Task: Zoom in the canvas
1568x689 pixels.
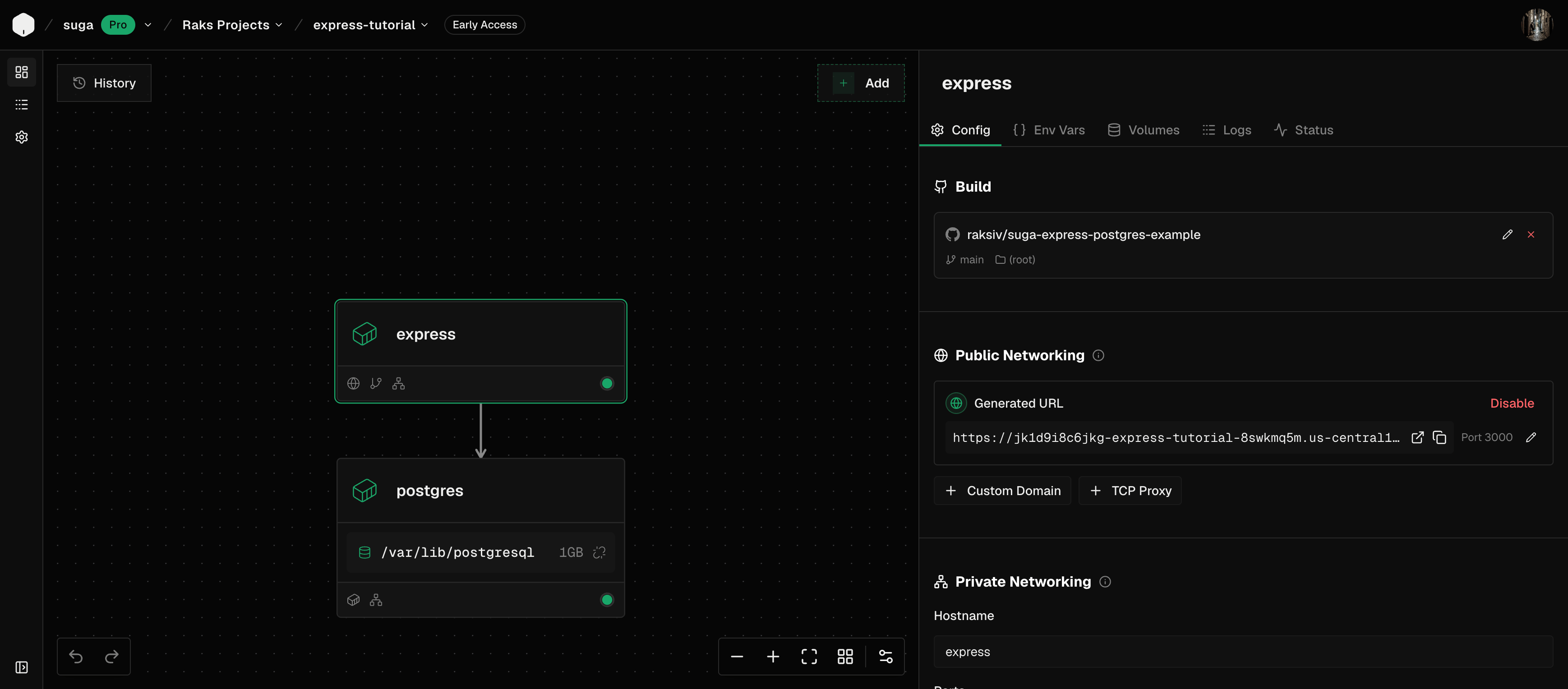Action: (x=772, y=656)
